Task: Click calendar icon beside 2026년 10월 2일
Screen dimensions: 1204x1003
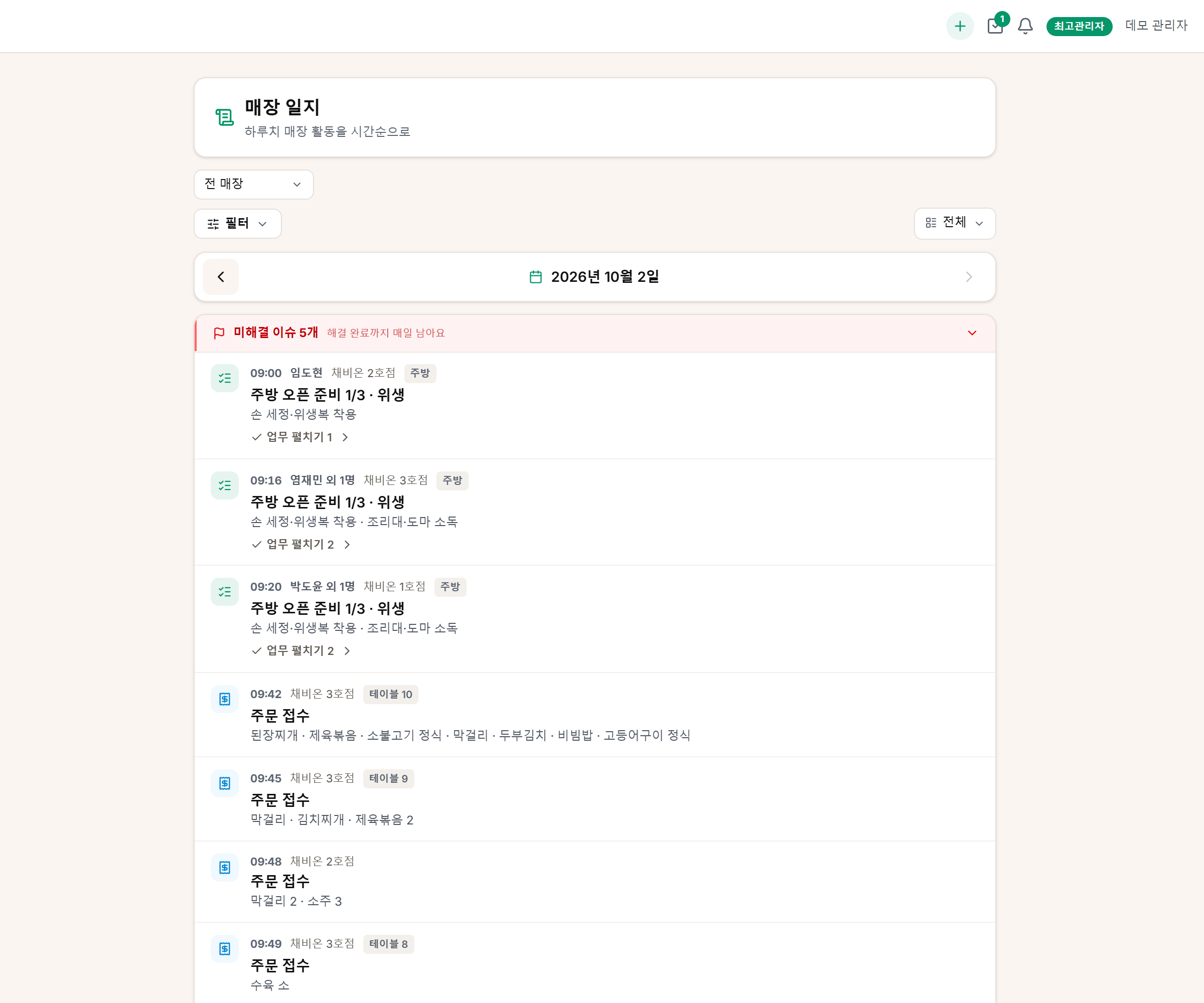Action: pos(535,277)
